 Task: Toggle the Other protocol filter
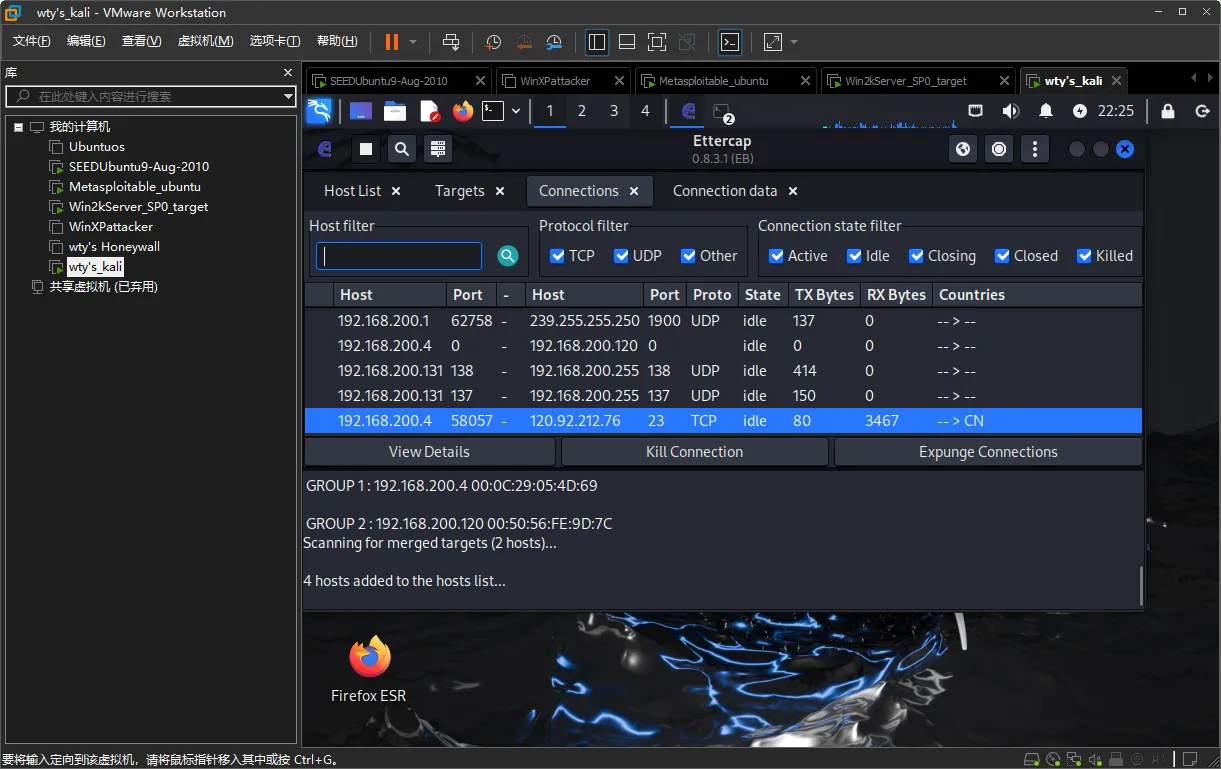click(x=688, y=256)
